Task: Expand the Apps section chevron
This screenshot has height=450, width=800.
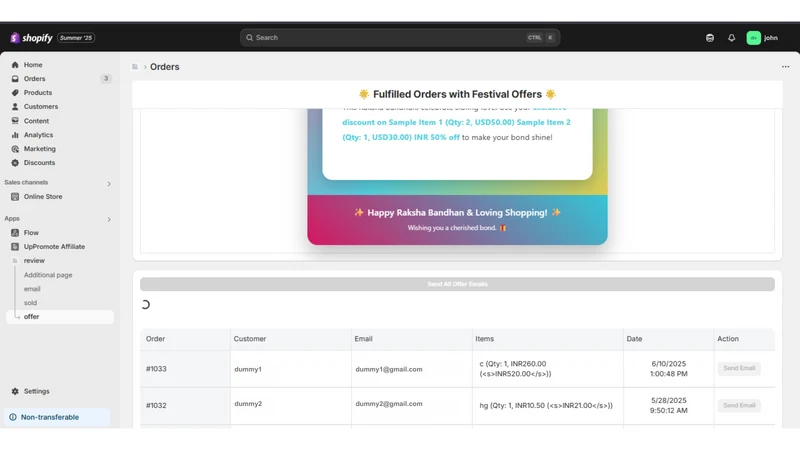Action: click(109, 219)
